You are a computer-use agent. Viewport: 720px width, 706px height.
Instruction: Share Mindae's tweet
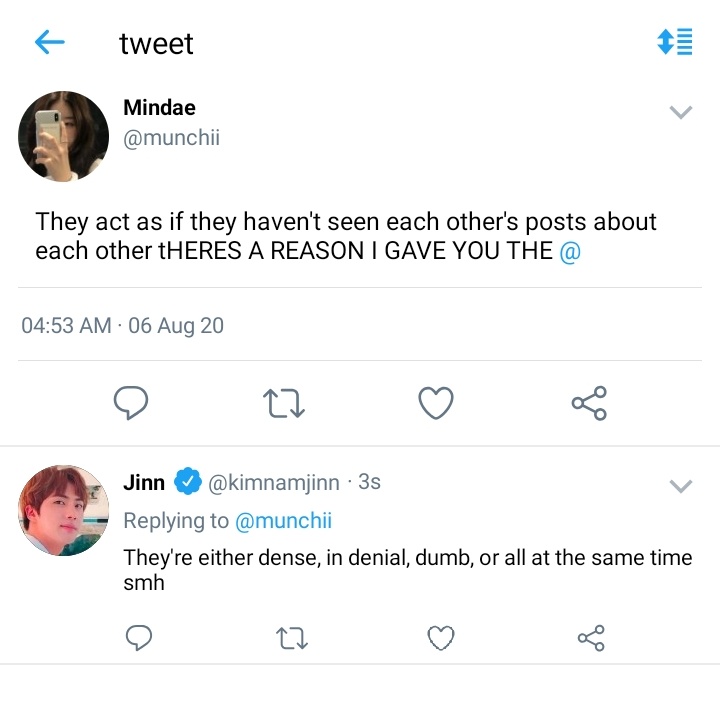click(x=589, y=403)
